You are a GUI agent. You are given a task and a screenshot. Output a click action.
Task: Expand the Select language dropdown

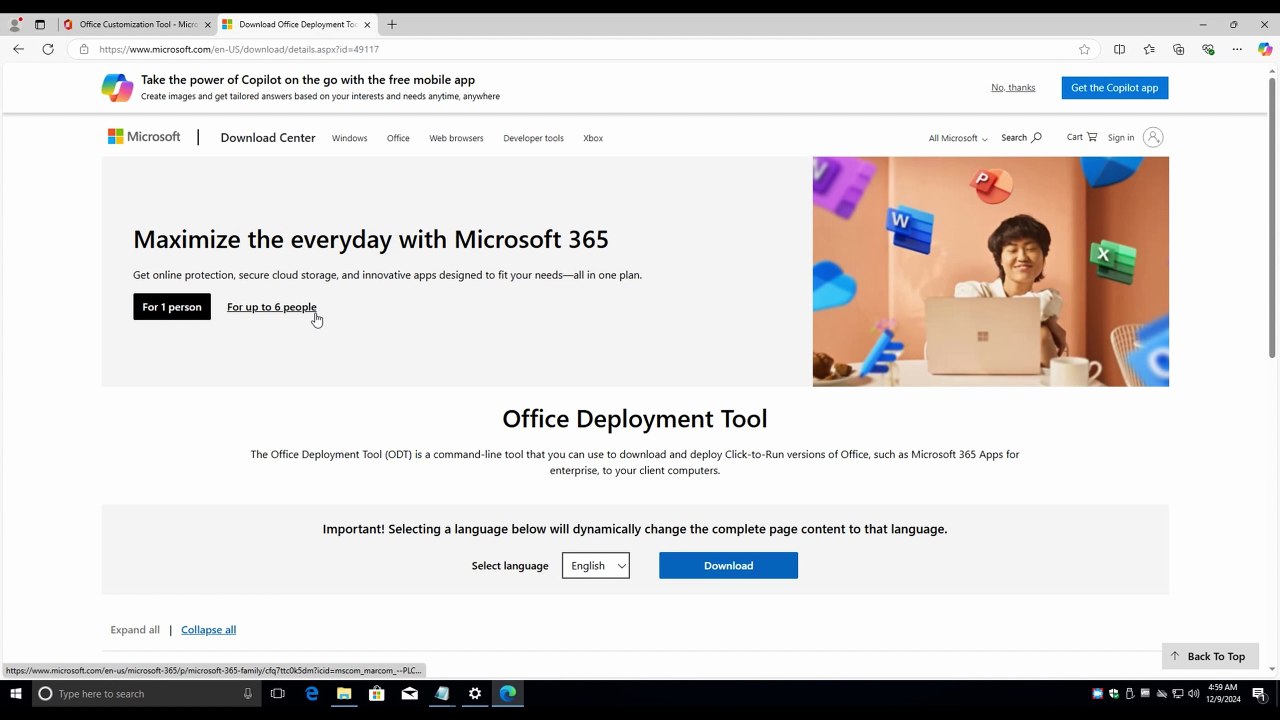pyautogui.click(x=596, y=565)
